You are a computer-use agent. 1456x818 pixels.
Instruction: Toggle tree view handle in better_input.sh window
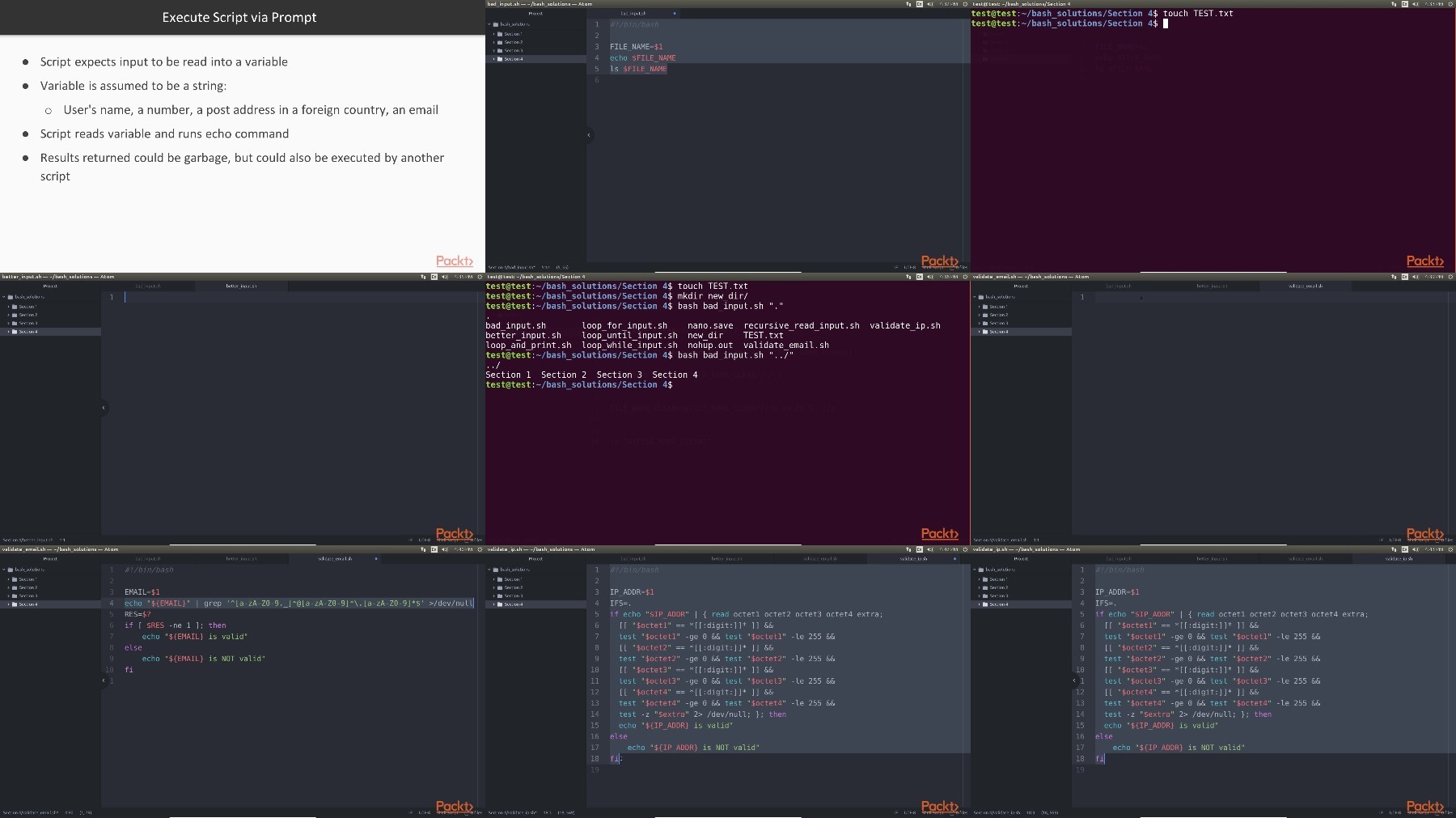click(x=104, y=408)
